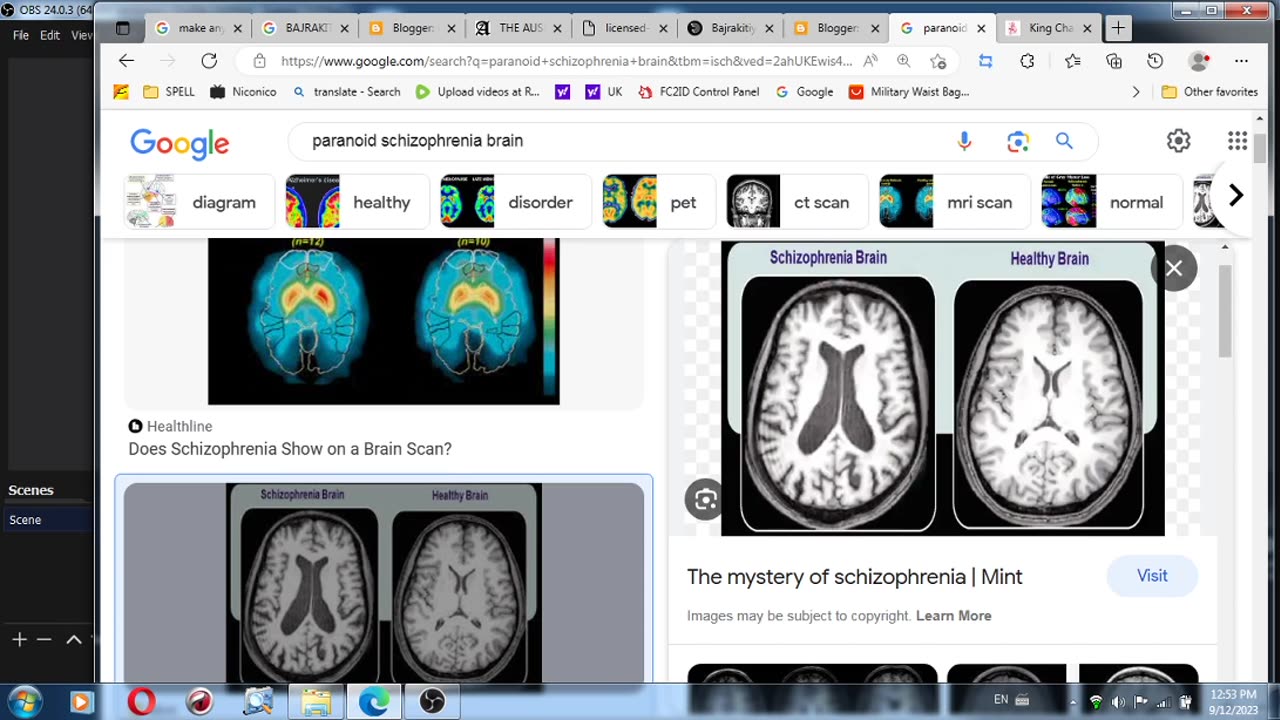Search by image with Google Lens icon
Image resolution: width=1280 pixels, height=720 pixels.
click(1018, 141)
